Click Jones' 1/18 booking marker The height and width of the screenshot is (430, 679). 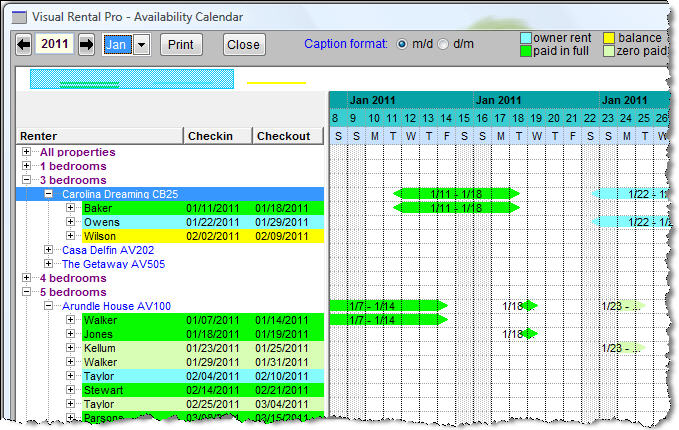[x=529, y=334]
